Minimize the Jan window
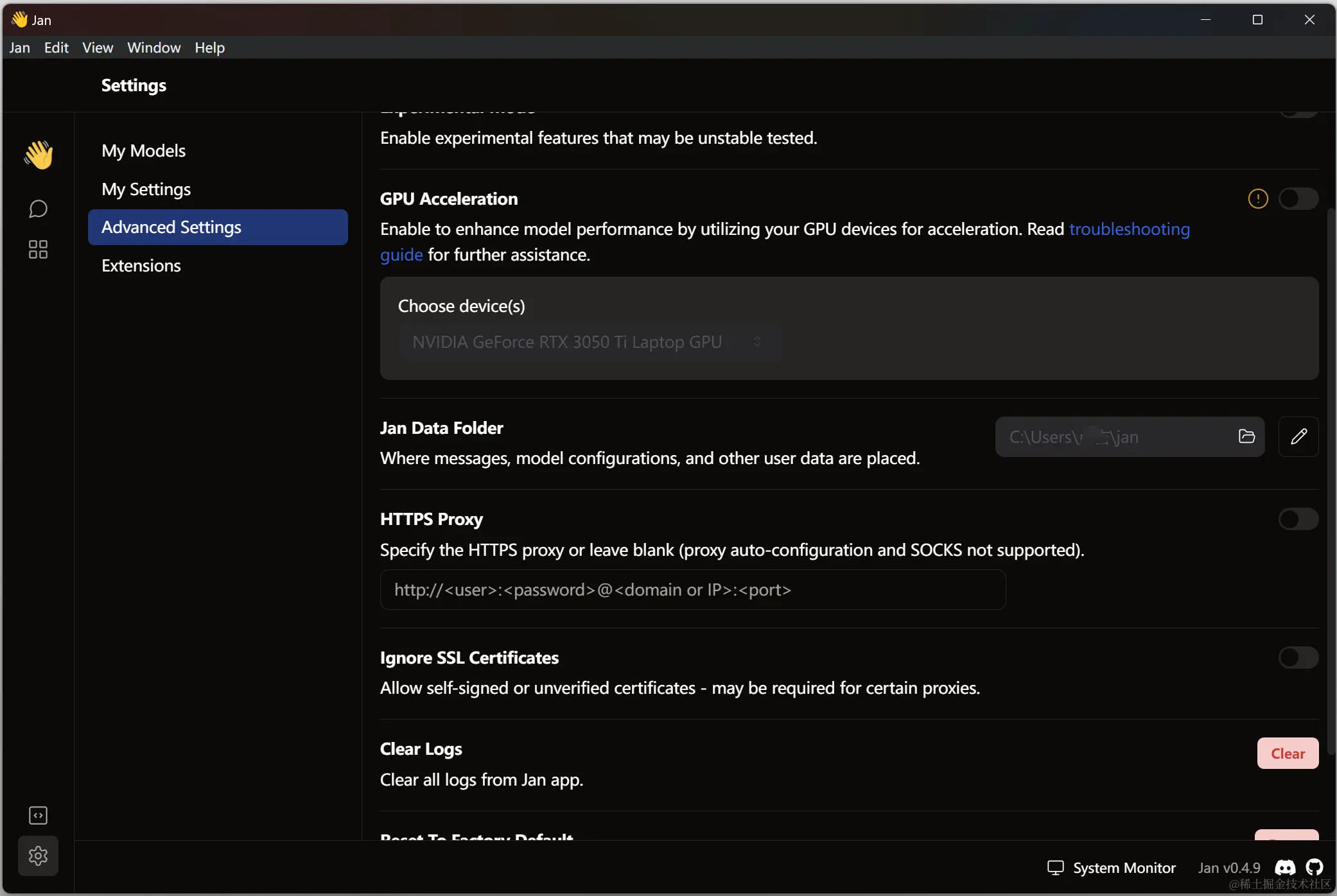 [1205, 19]
